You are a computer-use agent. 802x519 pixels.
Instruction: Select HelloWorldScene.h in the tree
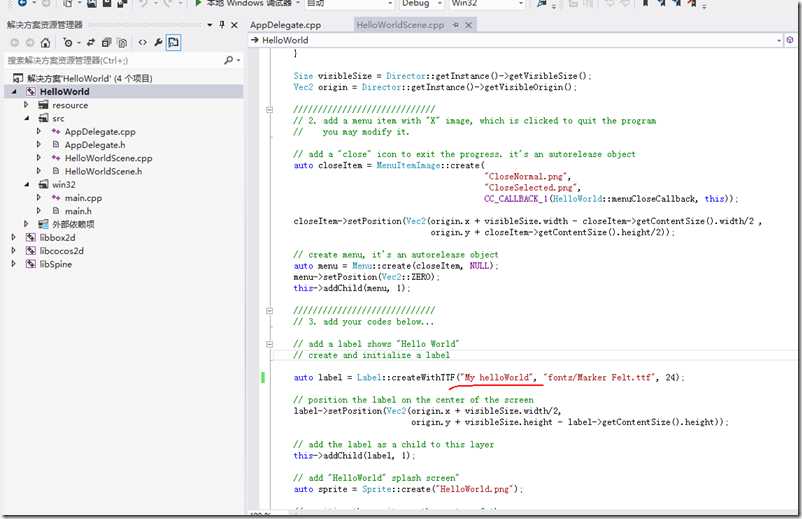click(x=103, y=171)
